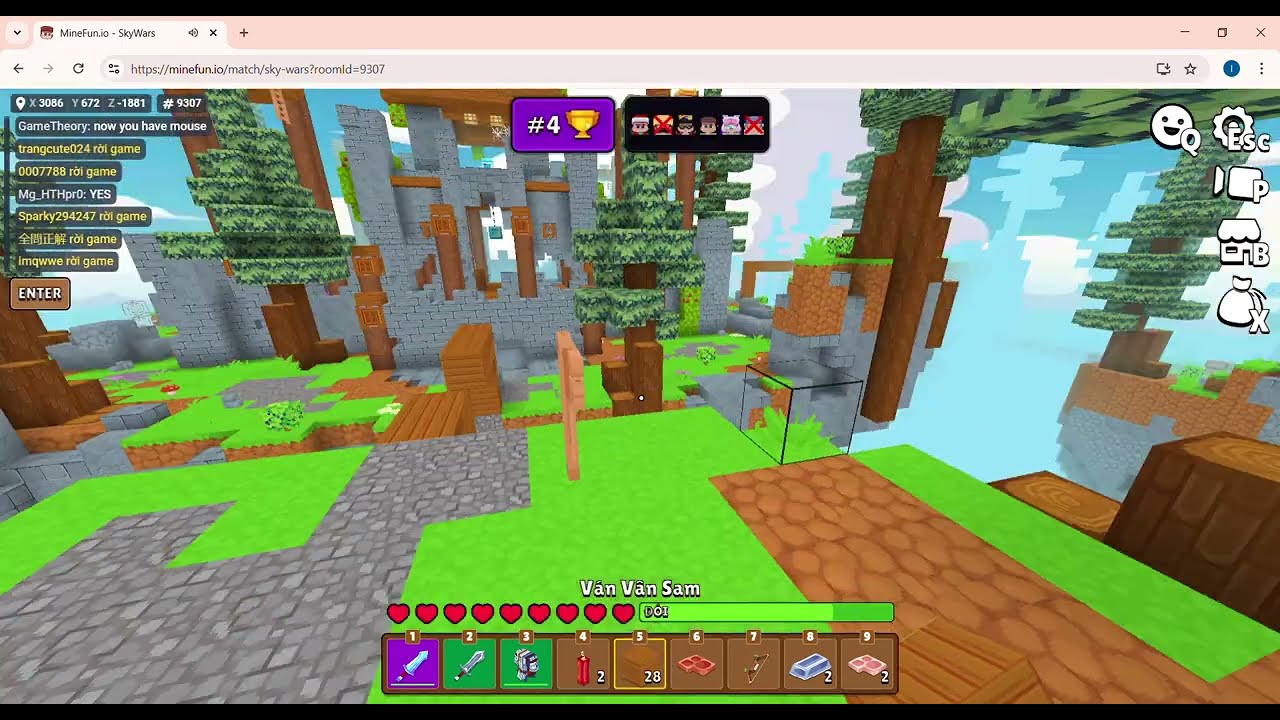Click the Ván Vân Sam block name label
The width and height of the screenshot is (1280, 720).
pyautogui.click(x=640, y=589)
